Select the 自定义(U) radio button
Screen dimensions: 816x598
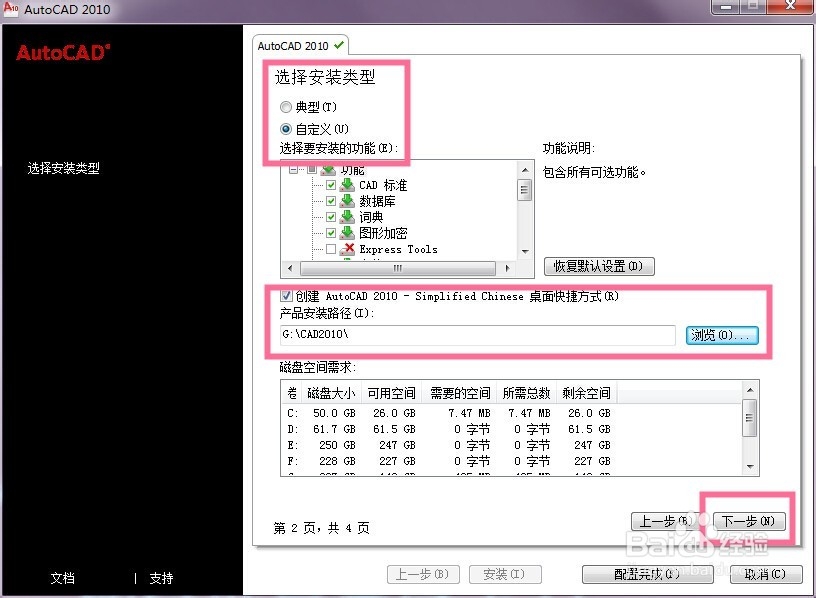[x=286, y=129]
